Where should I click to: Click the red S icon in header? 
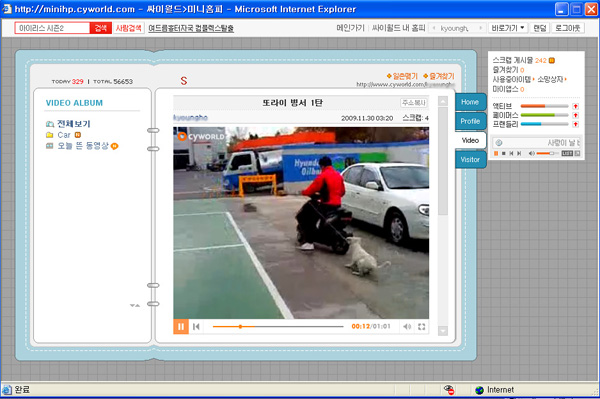point(184,81)
